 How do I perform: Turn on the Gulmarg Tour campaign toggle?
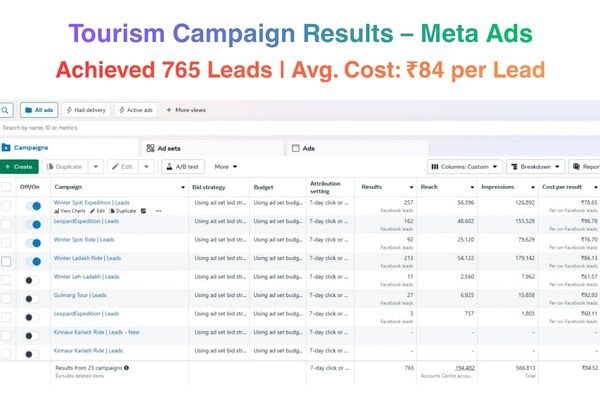32,299
